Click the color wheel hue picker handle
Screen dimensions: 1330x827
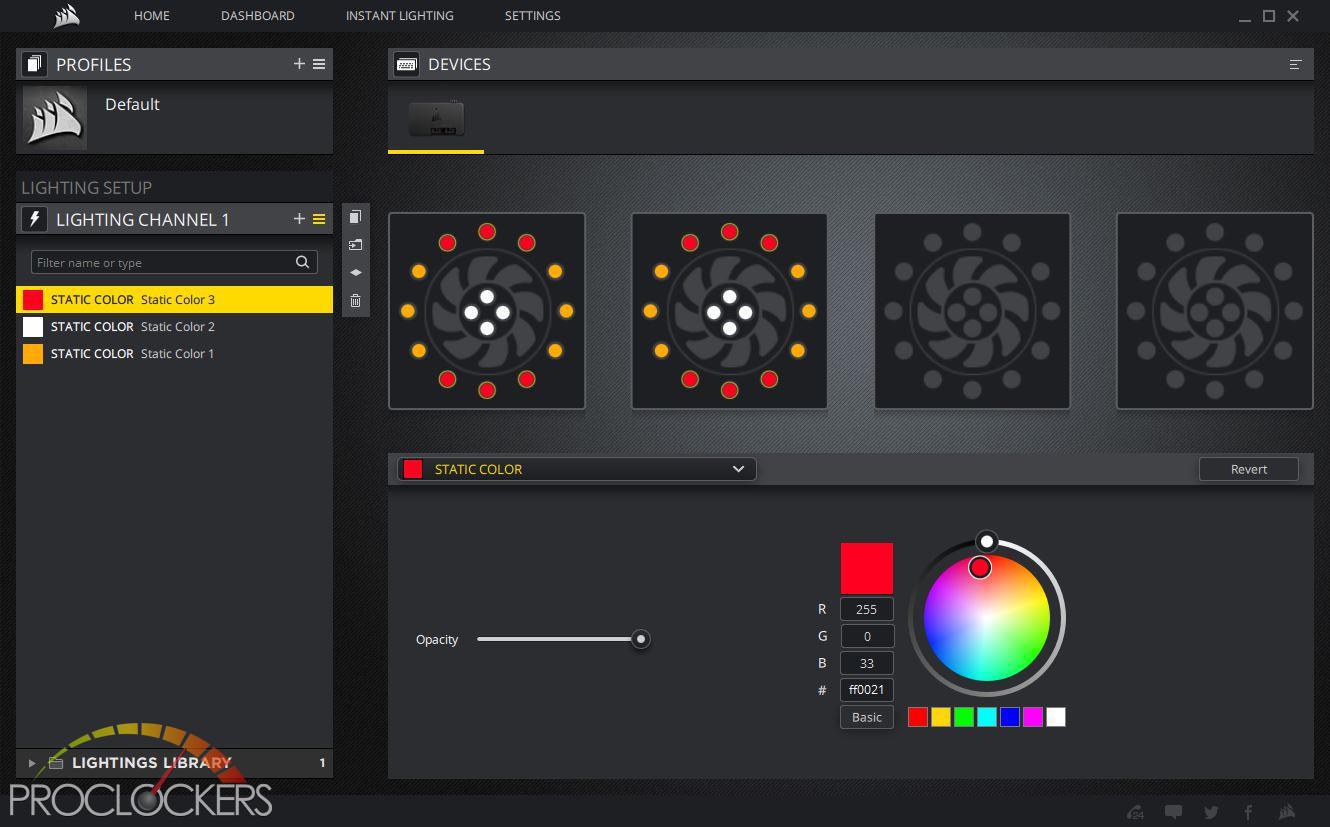pyautogui.click(x=980, y=568)
